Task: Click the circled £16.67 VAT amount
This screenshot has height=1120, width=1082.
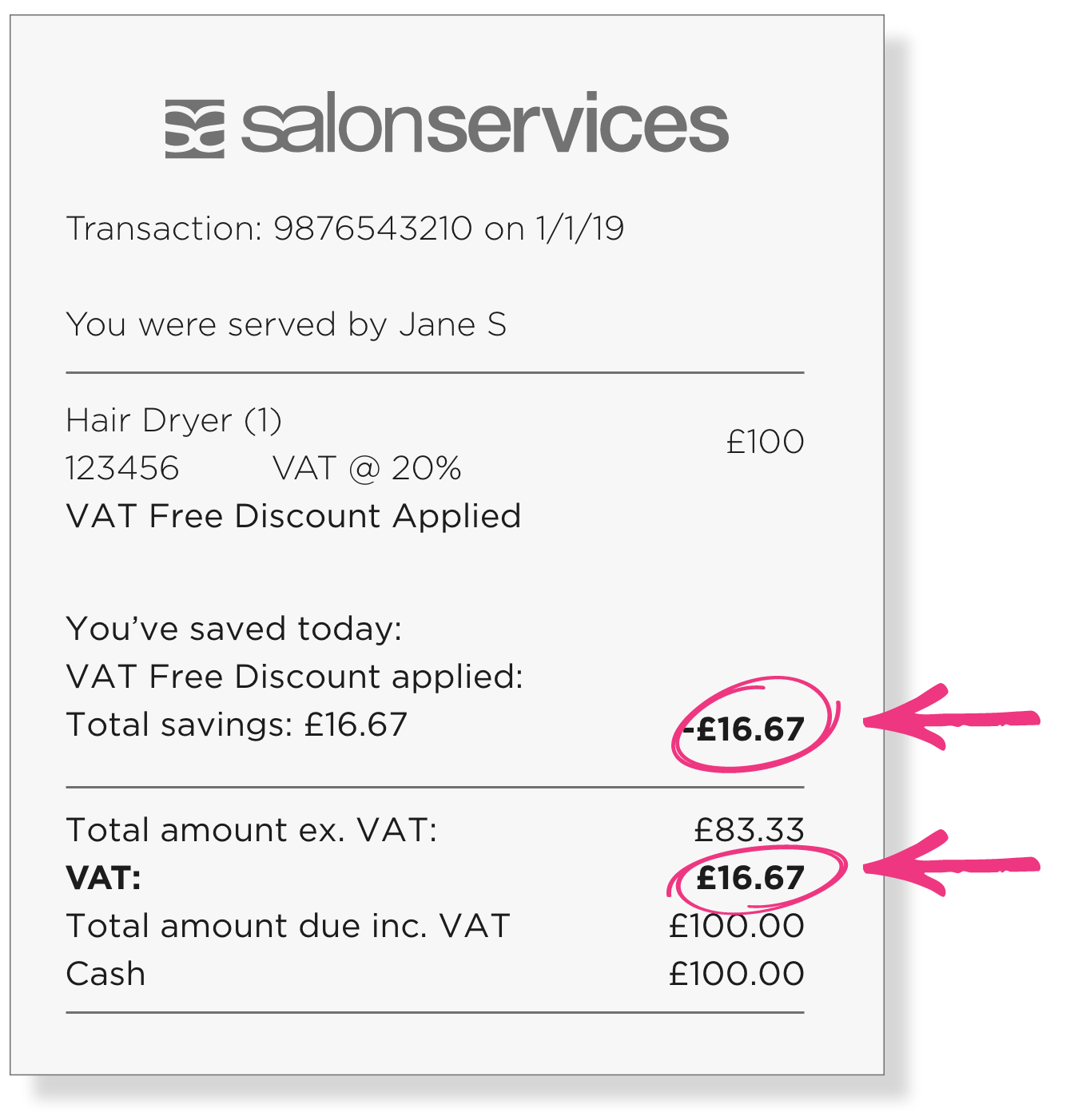Action: coord(750,878)
